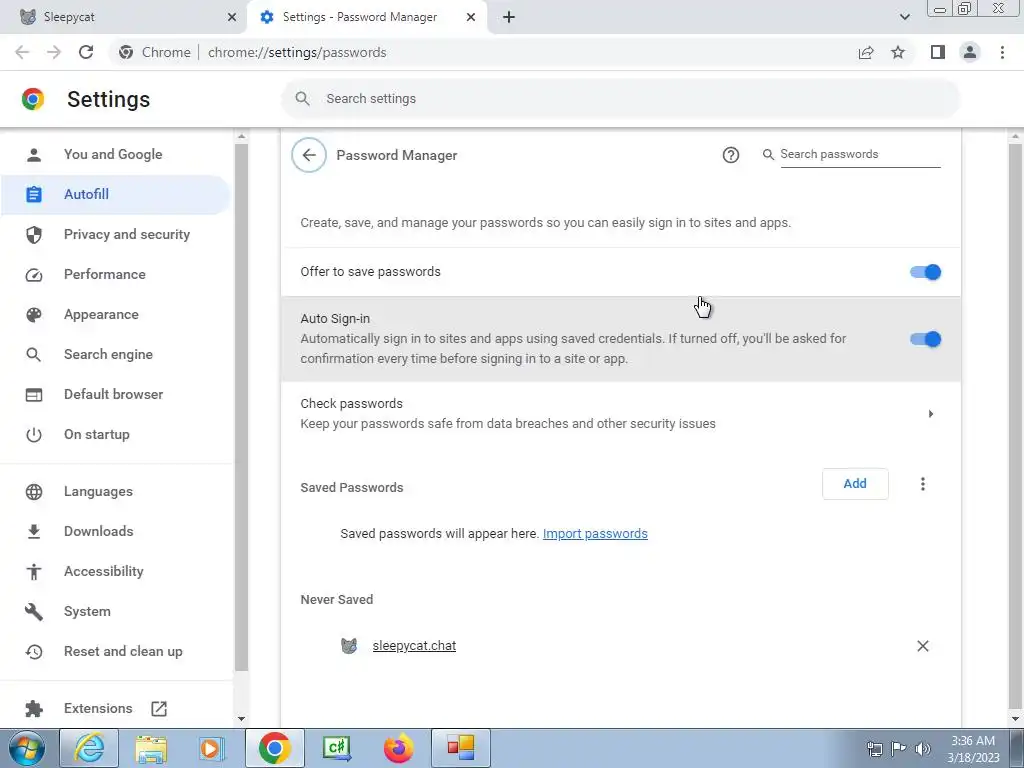The image size is (1024, 768).
Task: Share this page icon
Action: tap(866, 52)
